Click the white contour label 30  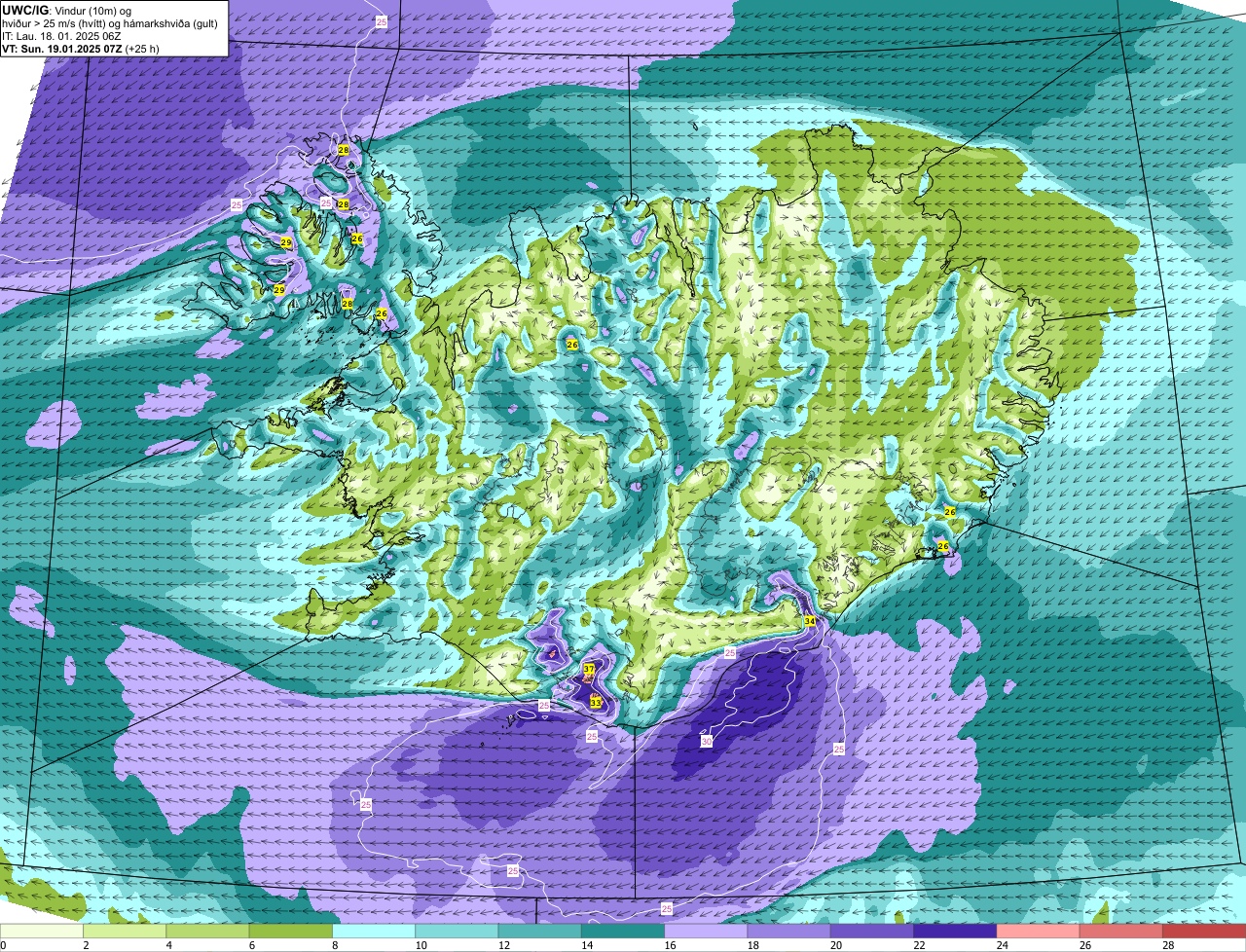707,742
